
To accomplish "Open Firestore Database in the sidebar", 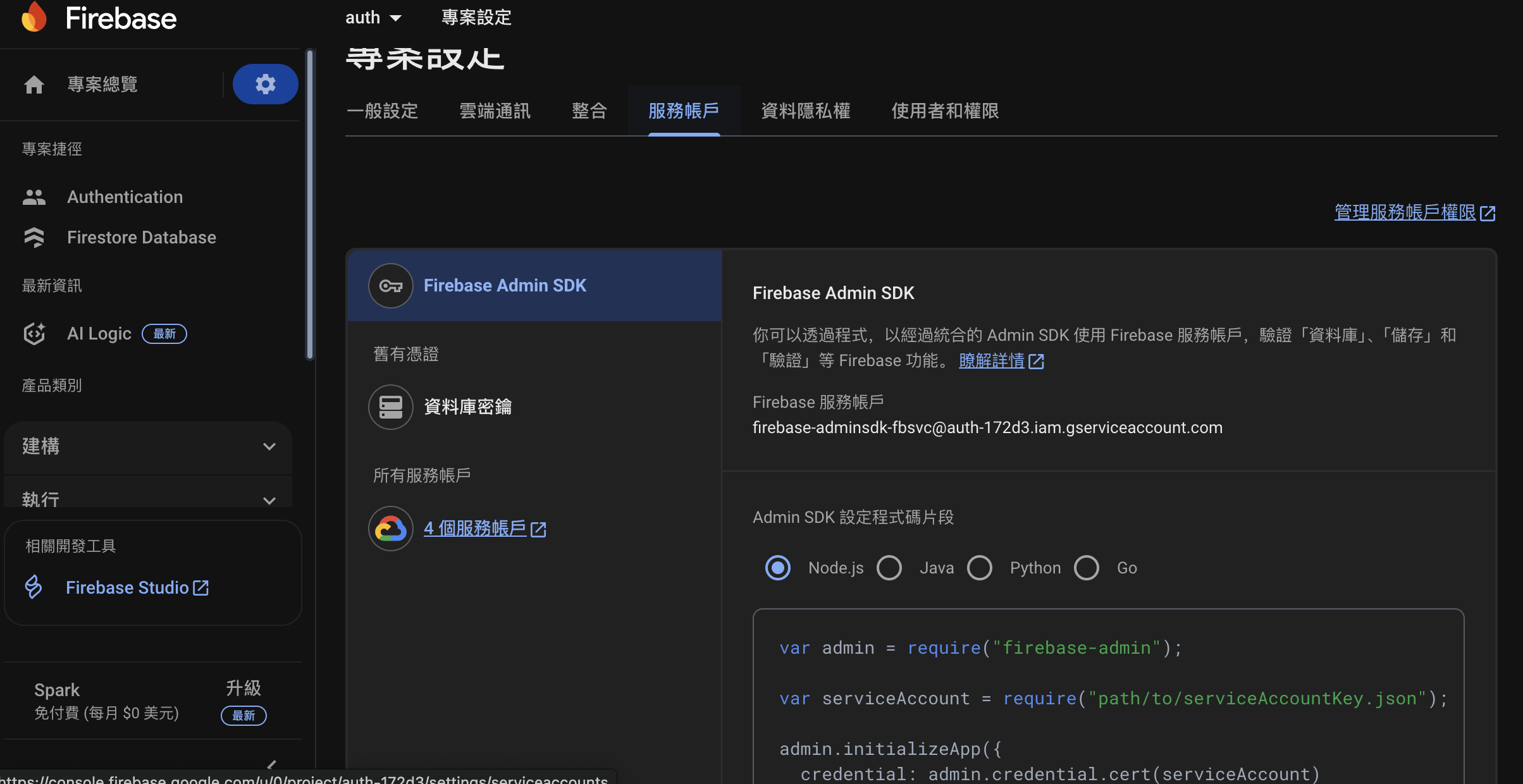I will coord(142,238).
